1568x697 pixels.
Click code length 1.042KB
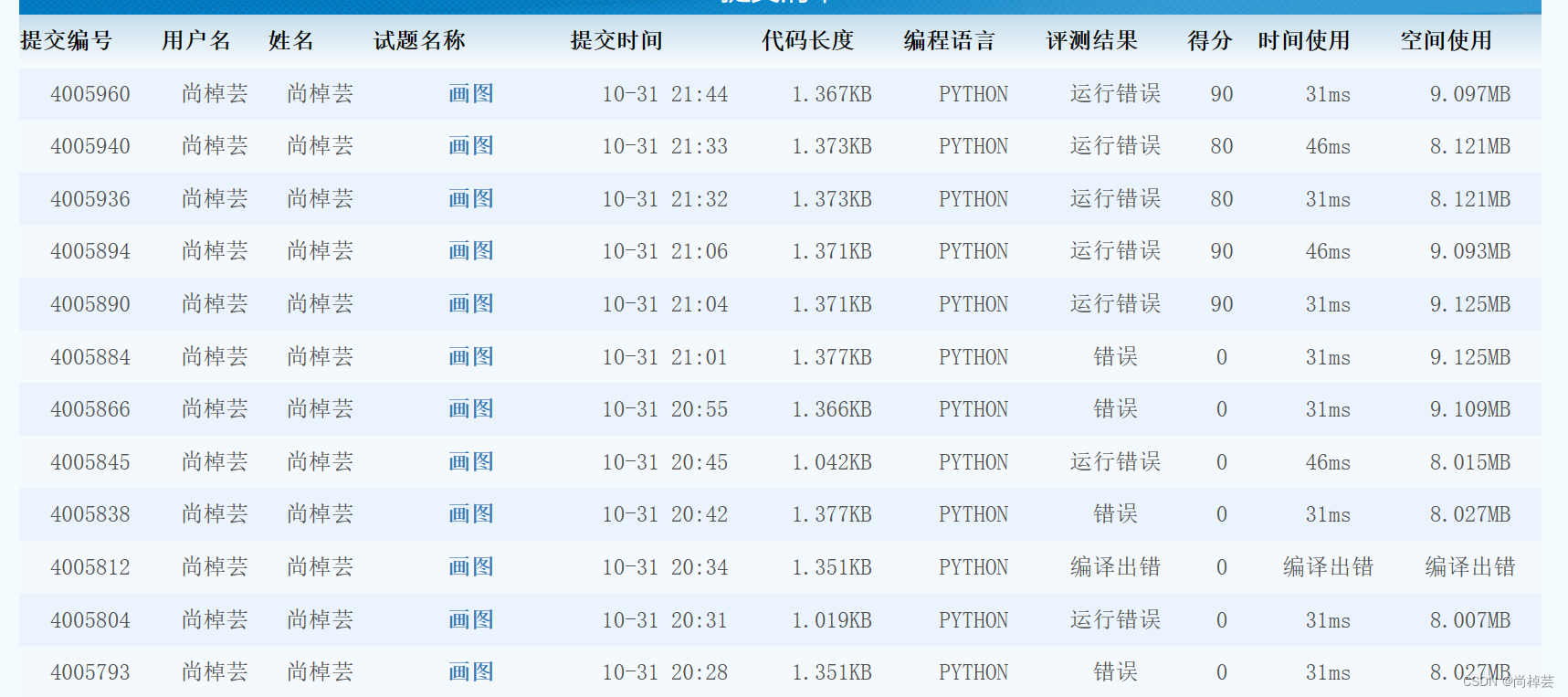(x=832, y=462)
